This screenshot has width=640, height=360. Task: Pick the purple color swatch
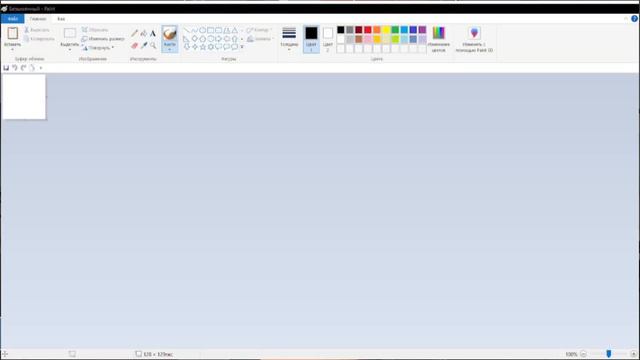coord(422,30)
